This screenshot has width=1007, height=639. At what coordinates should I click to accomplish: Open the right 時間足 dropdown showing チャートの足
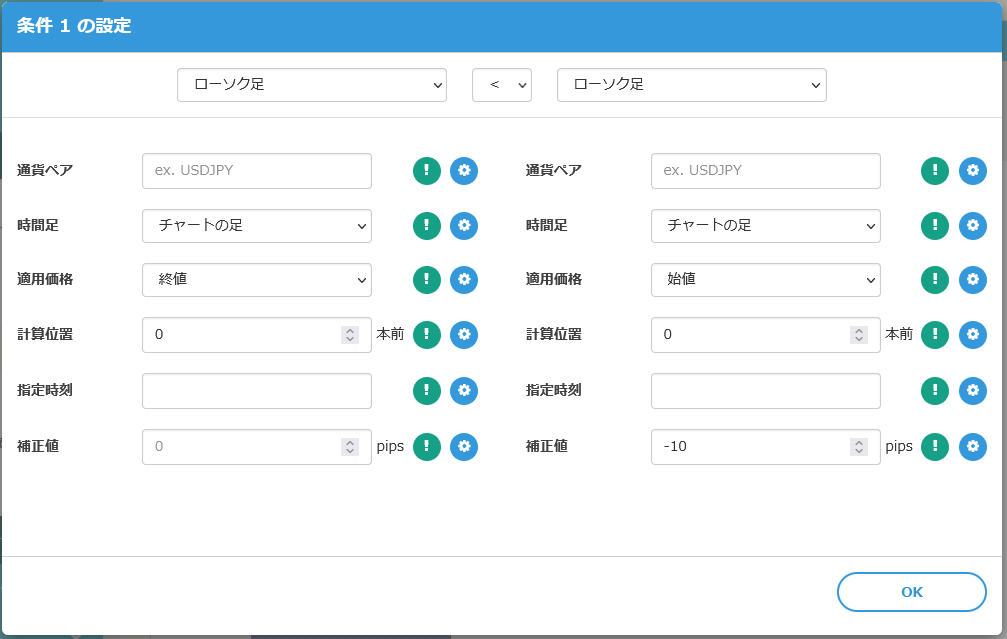click(x=765, y=226)
